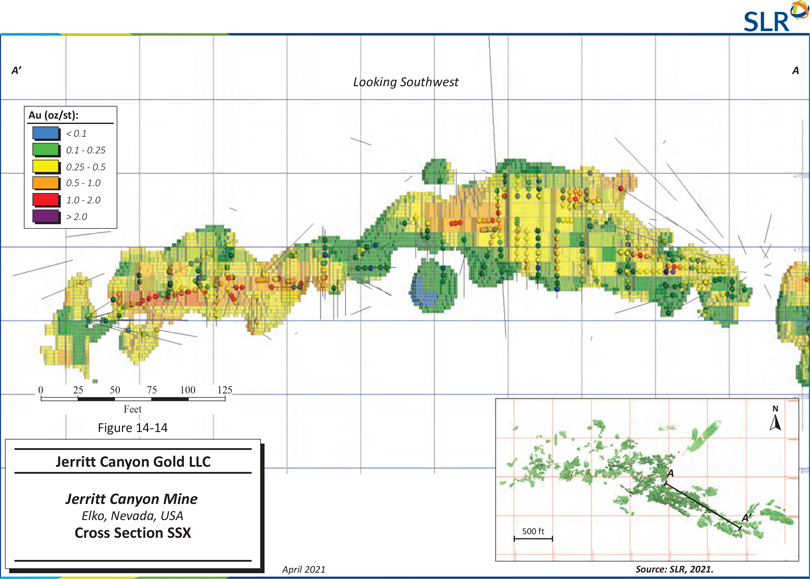Select the green 0.1 - 0.25 legend swatch
Image resolution: width=810 pixels, height=579 pixels.
[x=46, y=150]
